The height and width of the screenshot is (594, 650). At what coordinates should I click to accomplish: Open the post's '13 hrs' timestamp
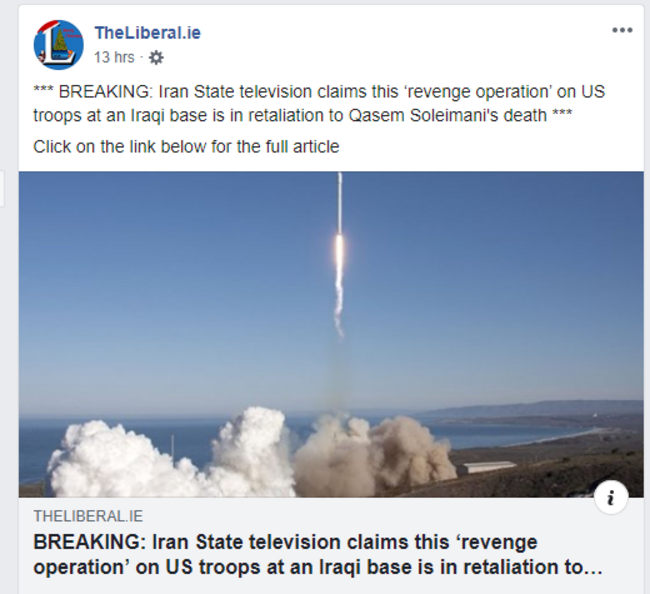[114, 57]
